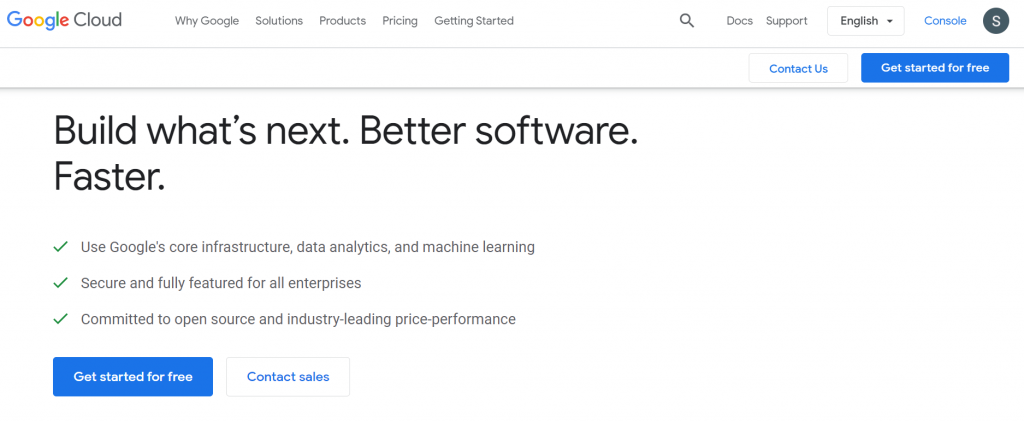The height and width of the screenshot is (421, 1024).
Task: Click the search magnifier icon
Action: click(x=686, y=21)
